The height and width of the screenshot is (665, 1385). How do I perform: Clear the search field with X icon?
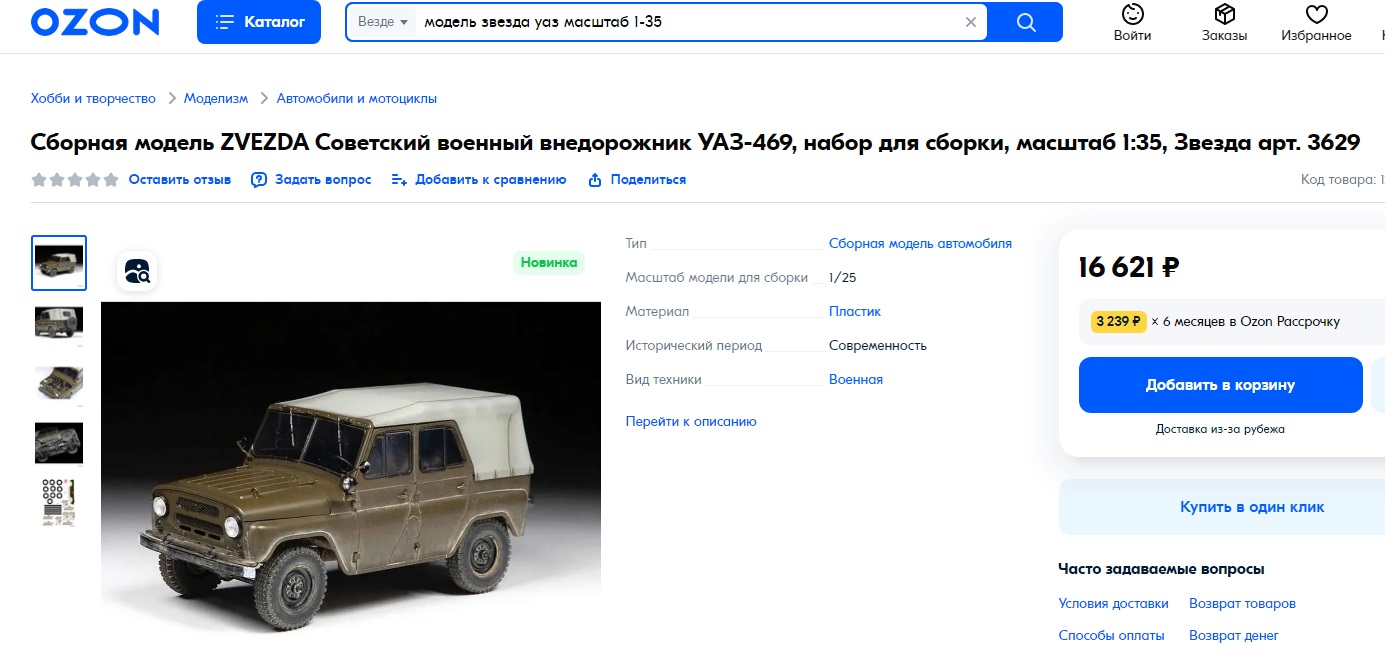(x=970, y=22)
